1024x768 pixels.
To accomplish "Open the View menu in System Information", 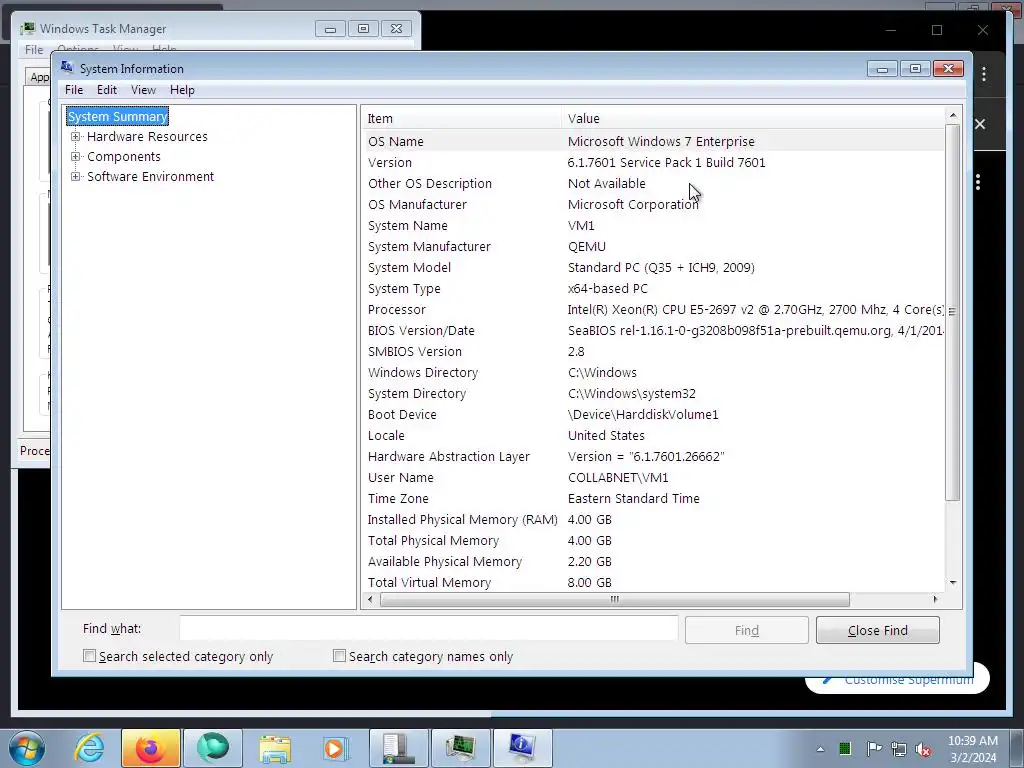I will pyautogui.click(x=143, y=89).
